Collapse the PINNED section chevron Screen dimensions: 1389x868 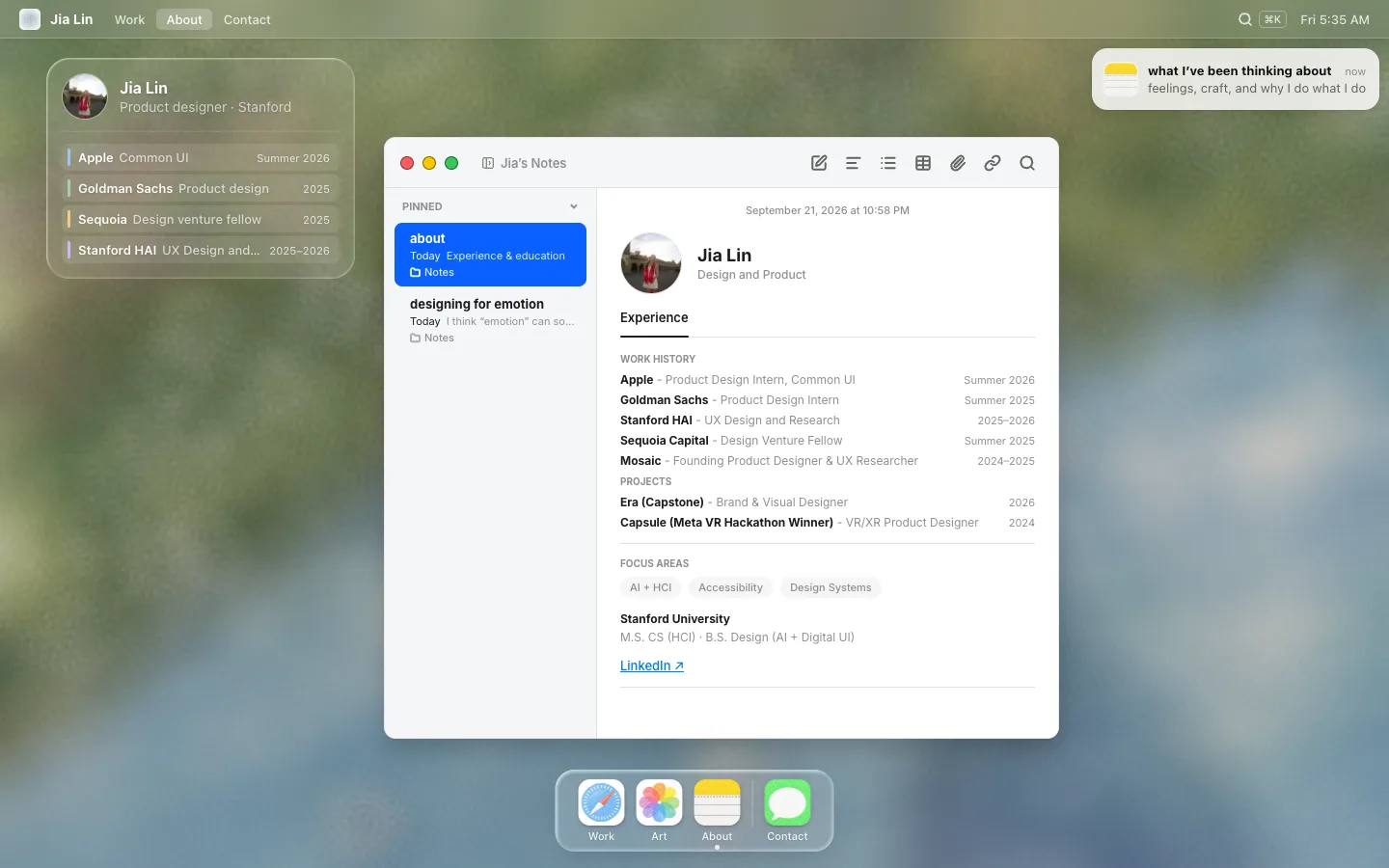click(x=574, y=206)
